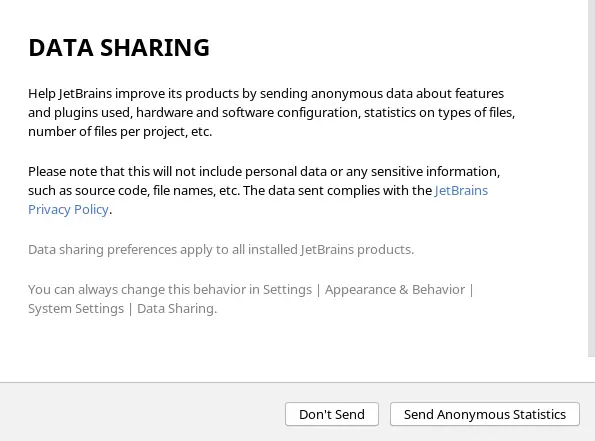
Task: Click text 'Data sharing preferences apply to all installed'
Action: pyautogui.click(x=163, y=250)
